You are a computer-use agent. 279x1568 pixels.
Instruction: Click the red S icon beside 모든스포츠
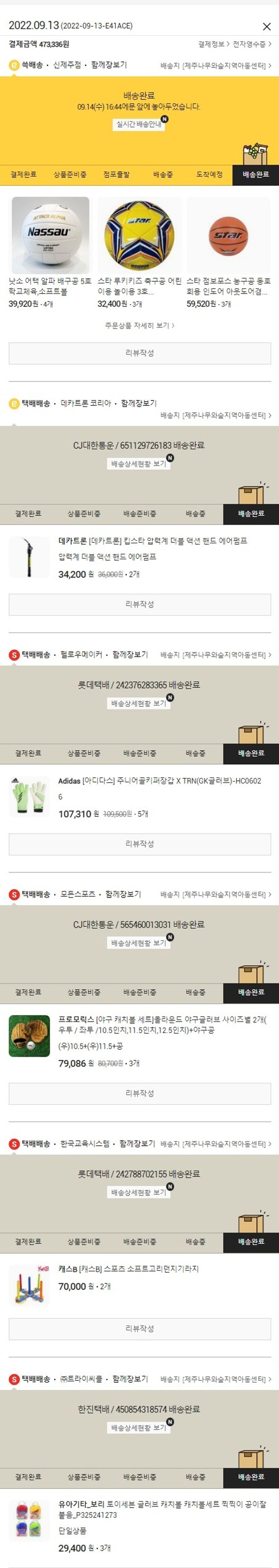click(x=14, y=894)
